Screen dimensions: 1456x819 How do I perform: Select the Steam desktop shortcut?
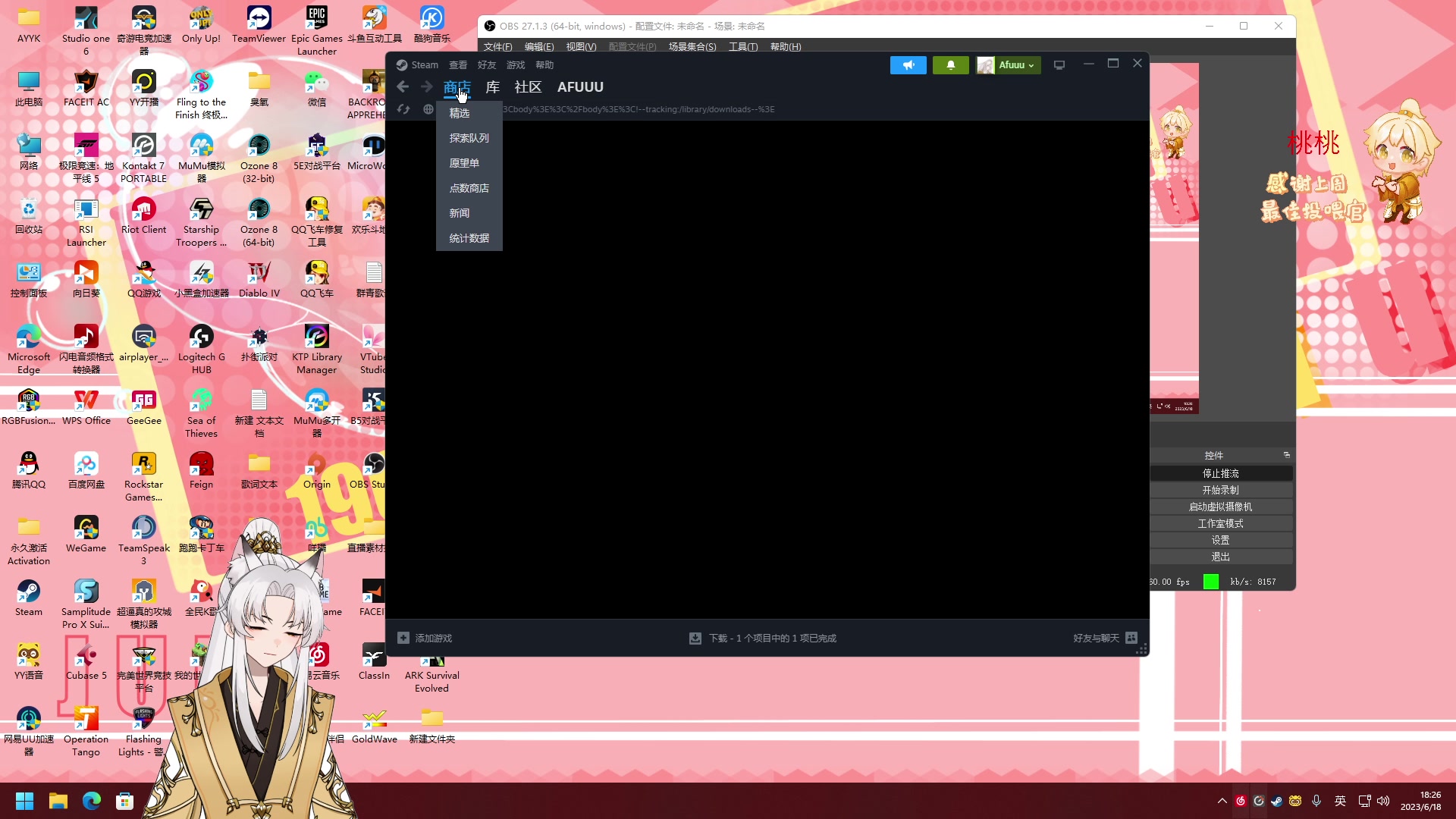click(29, 598)
